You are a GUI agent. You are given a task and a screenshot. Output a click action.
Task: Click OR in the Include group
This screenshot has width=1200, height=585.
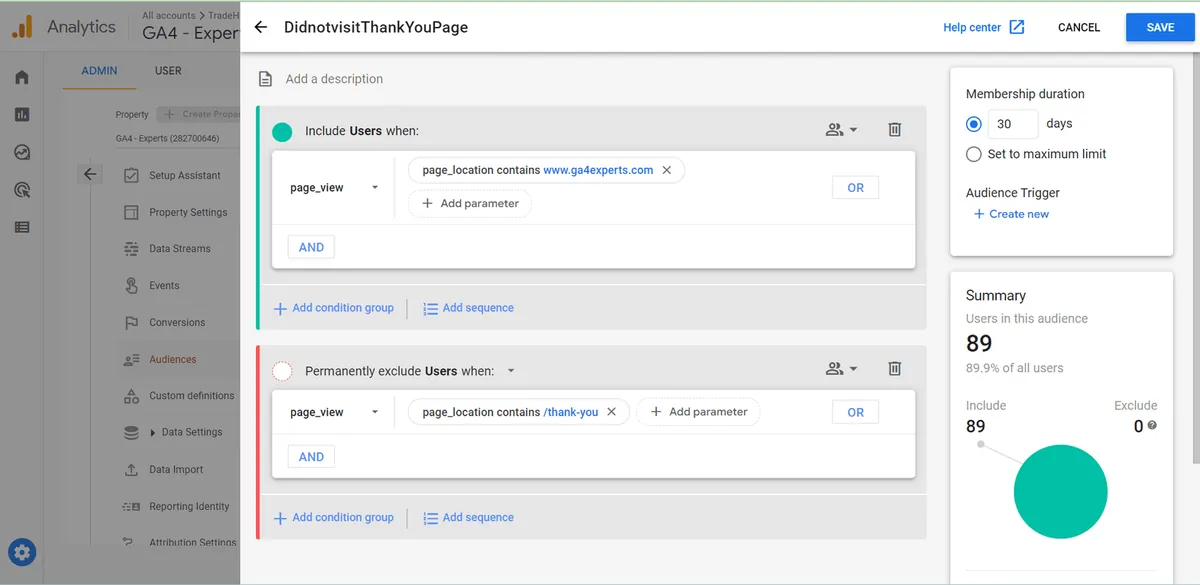click(855, 188)
